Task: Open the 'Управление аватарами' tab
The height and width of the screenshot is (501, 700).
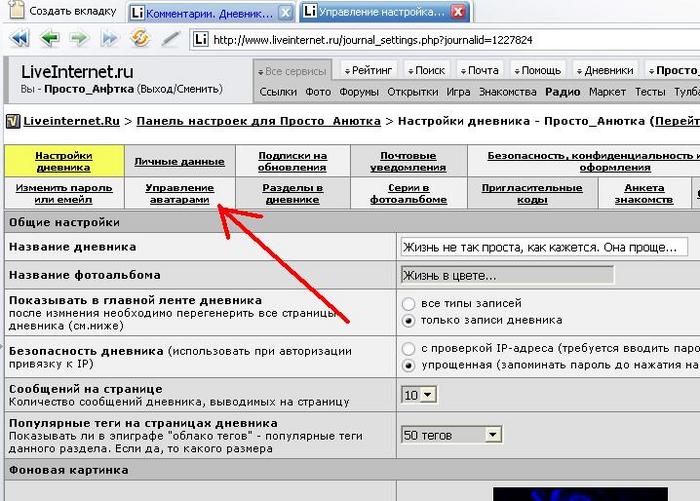Action: [x=179, y=193]
